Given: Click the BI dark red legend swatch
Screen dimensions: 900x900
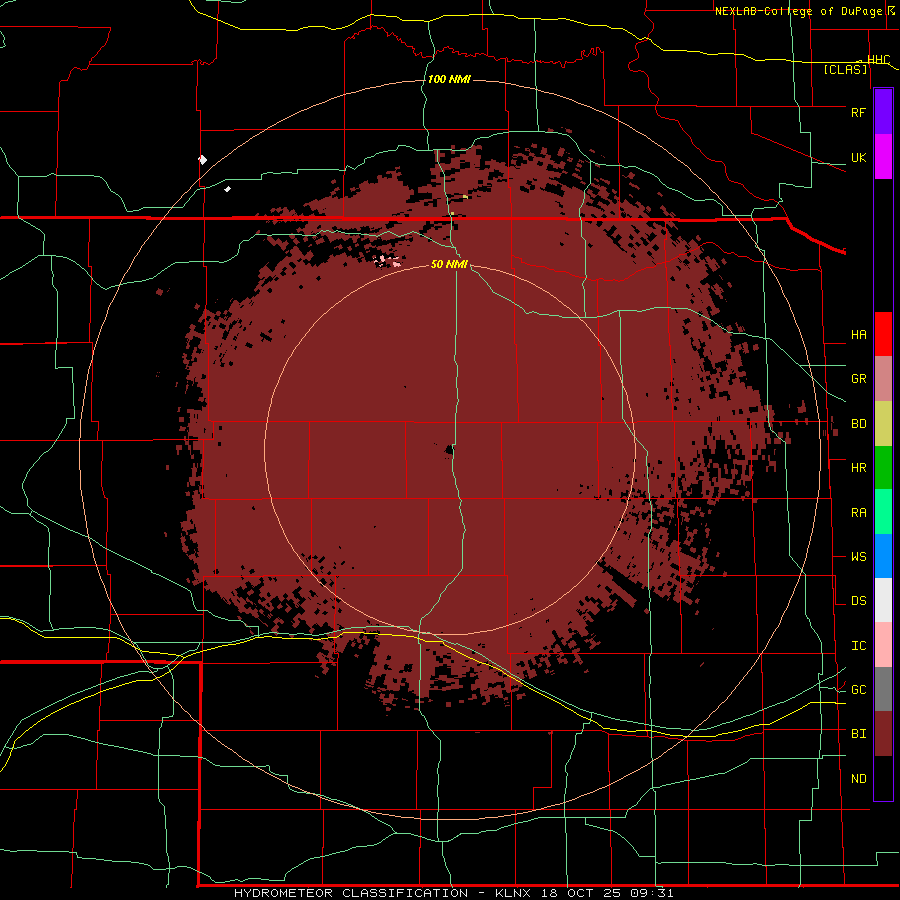Looking at the screenshot, I should tap(883, 734).
